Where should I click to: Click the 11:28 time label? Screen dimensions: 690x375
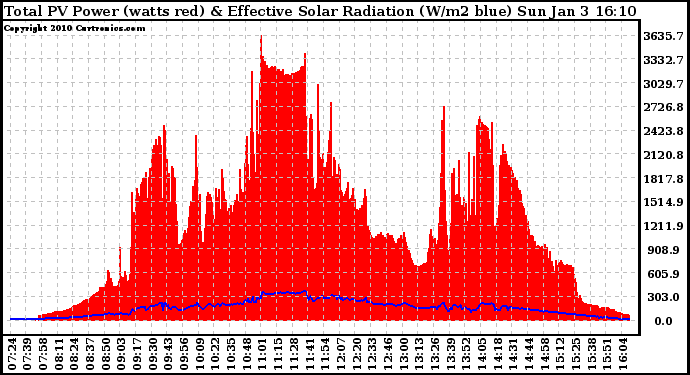294,355
